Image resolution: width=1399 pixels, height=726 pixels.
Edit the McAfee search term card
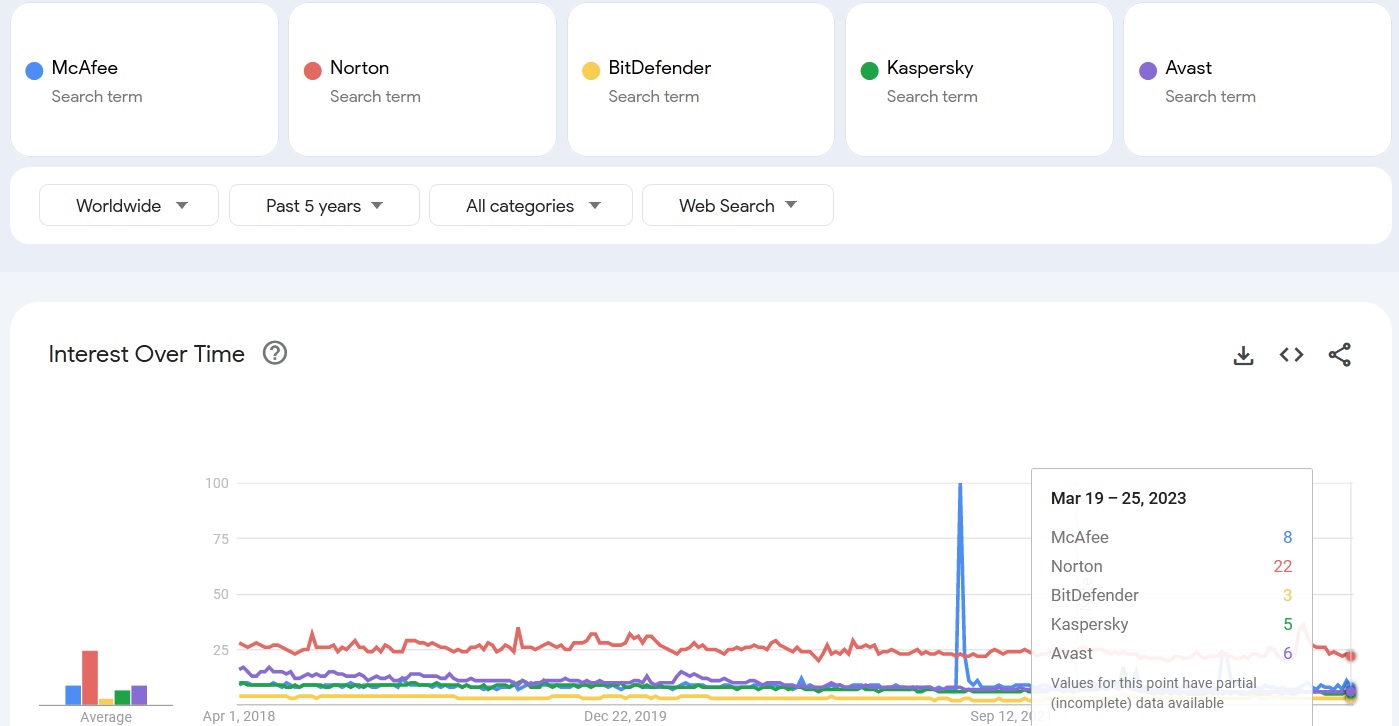(144, 80)
